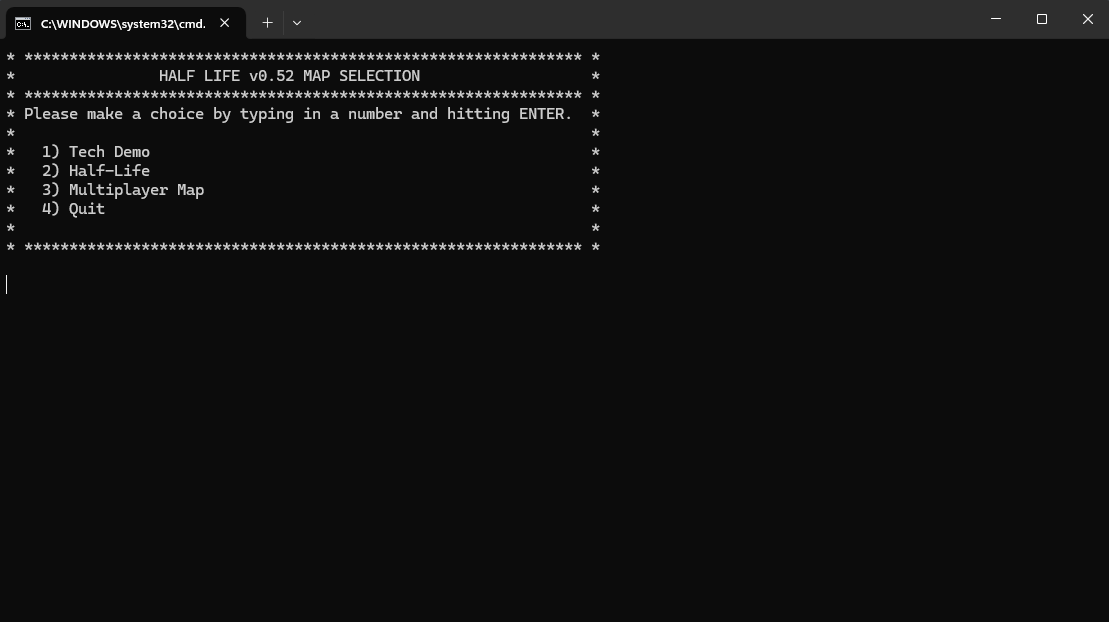Click the "4) Quit" menu line
Viewport: 1109px width, 622px height.
coord(73,209)
